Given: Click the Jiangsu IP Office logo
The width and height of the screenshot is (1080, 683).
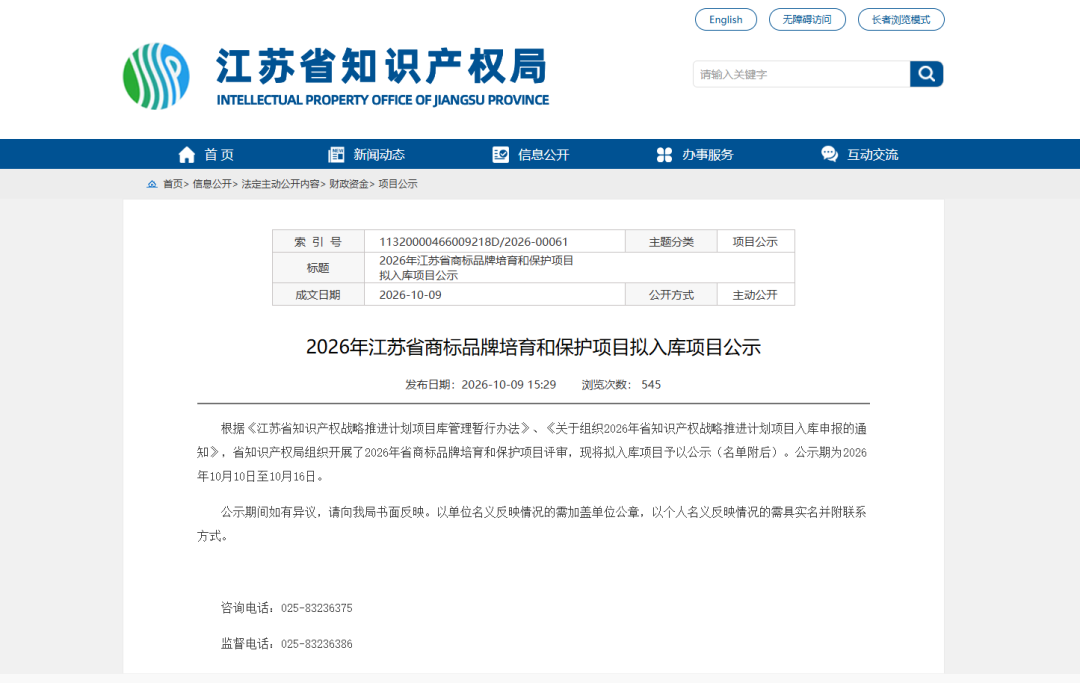Looking at the screenshot, I should pyautogui.click(x=156, y=76).
